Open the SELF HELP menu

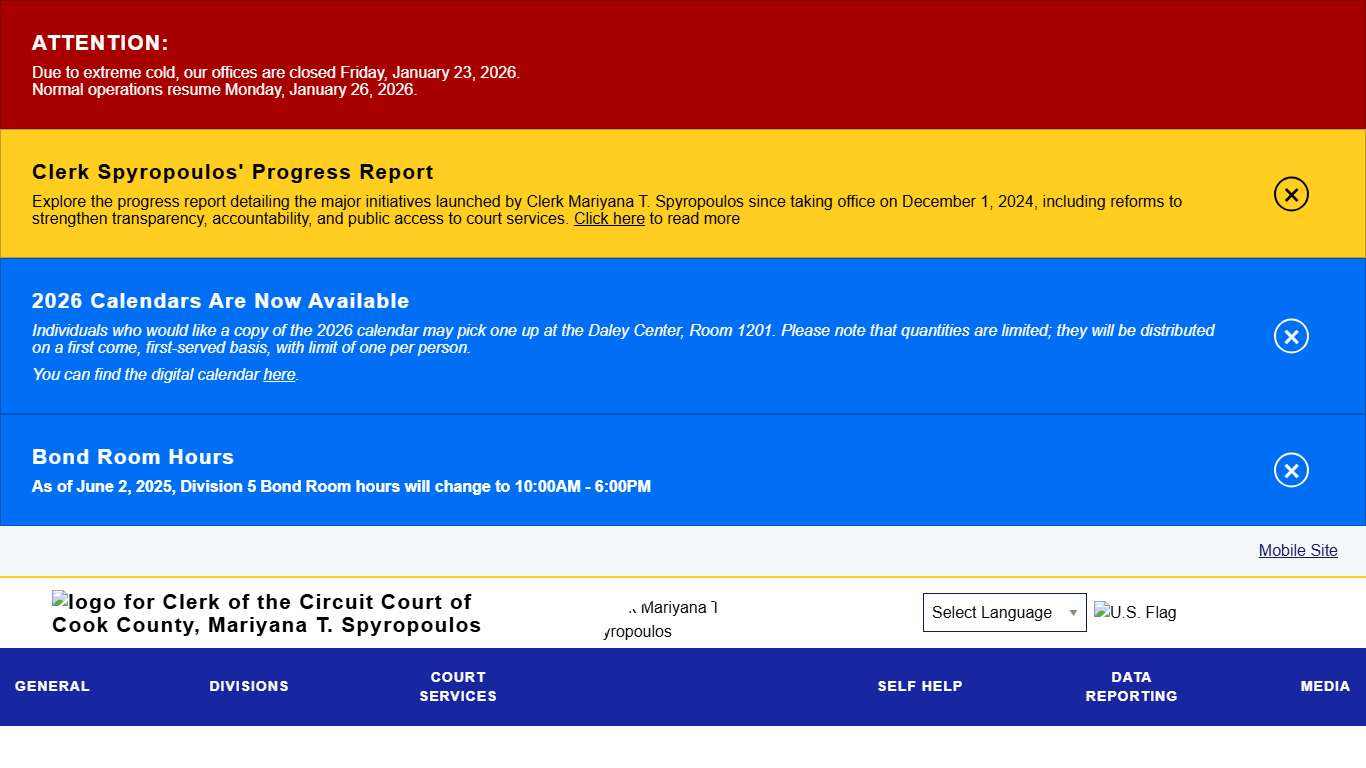pyautogui.click(x=920, y=686)
